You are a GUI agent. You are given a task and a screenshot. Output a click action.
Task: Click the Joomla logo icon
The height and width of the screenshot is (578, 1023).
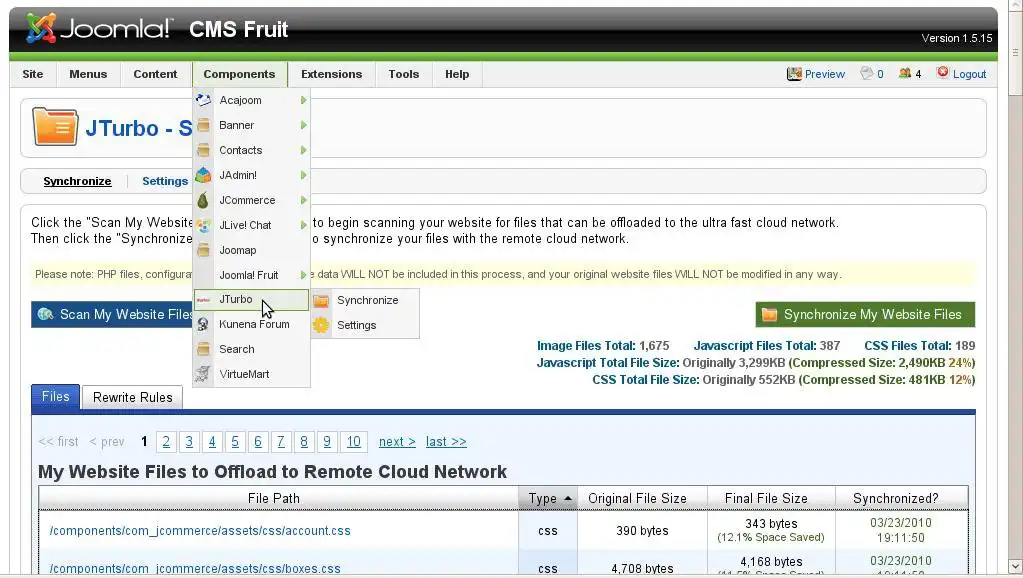[40, 28]
